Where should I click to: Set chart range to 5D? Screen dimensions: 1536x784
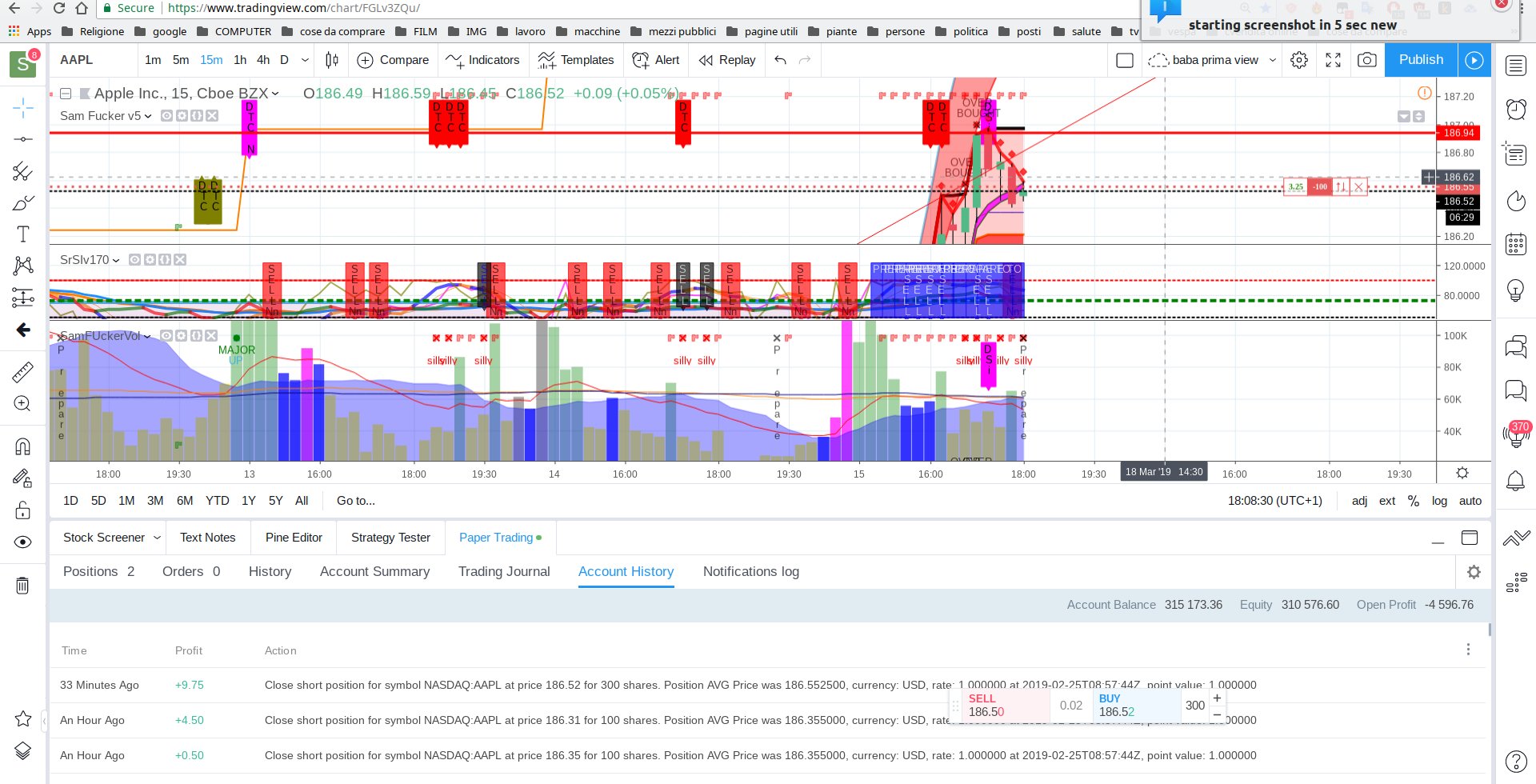[x=98, y=501]
